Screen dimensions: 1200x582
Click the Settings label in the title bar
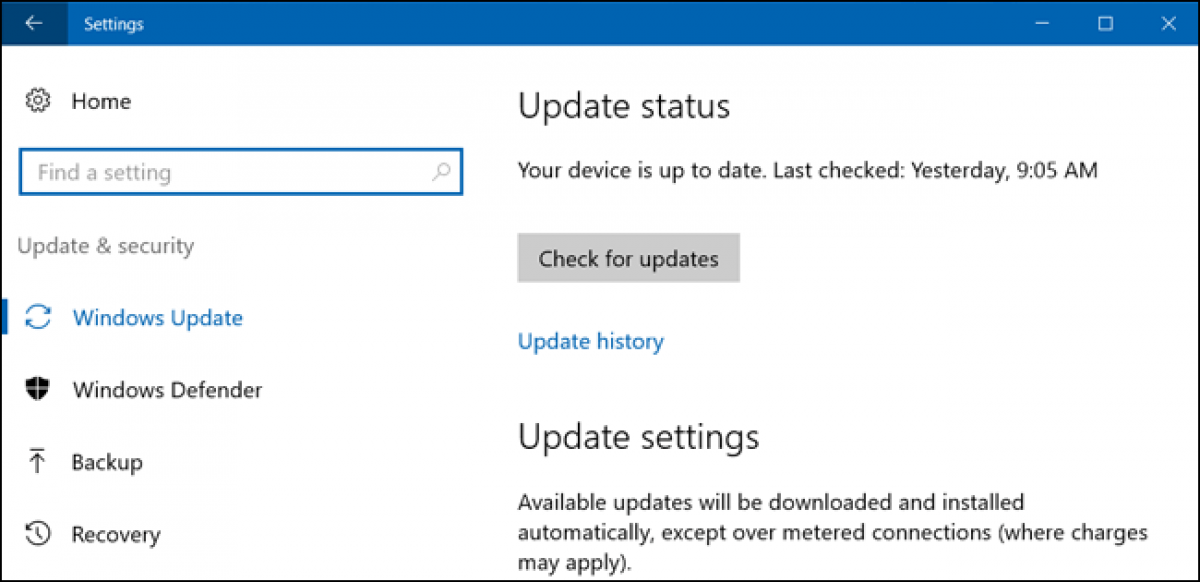[x=112, y=22]
